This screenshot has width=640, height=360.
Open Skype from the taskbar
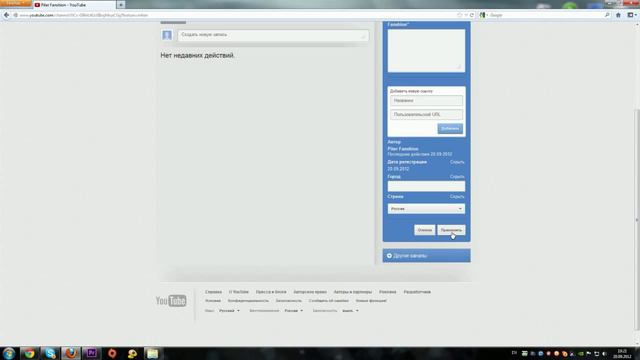[50, 353]
